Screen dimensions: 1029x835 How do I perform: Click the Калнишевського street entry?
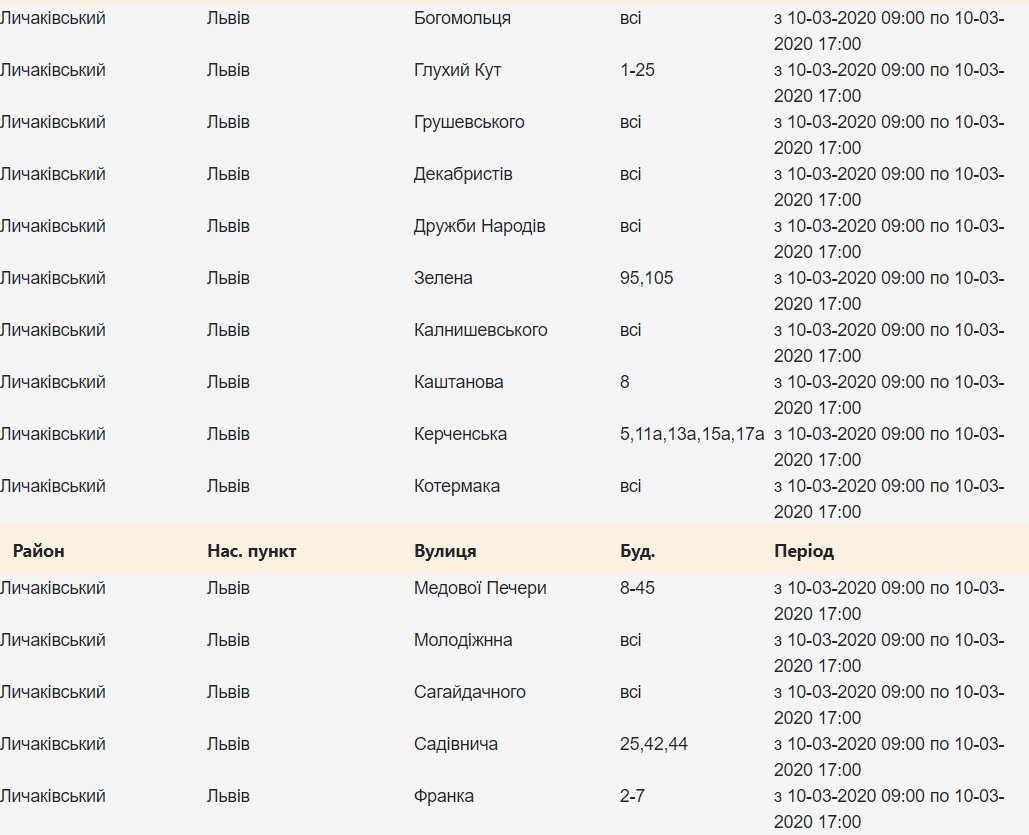pos(481,330)
